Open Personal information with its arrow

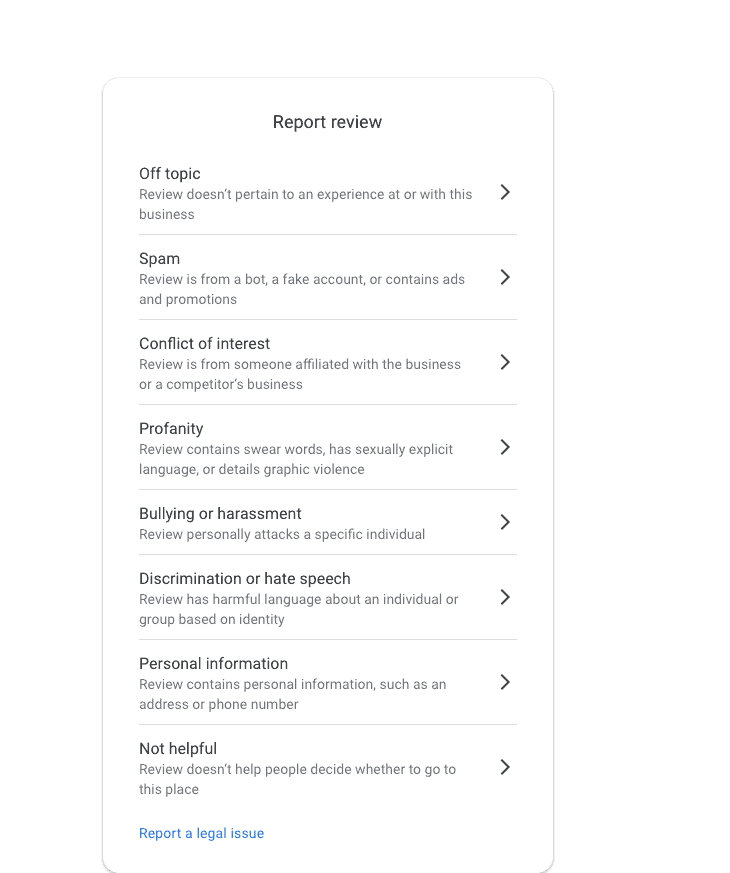[x=505, y=682]
